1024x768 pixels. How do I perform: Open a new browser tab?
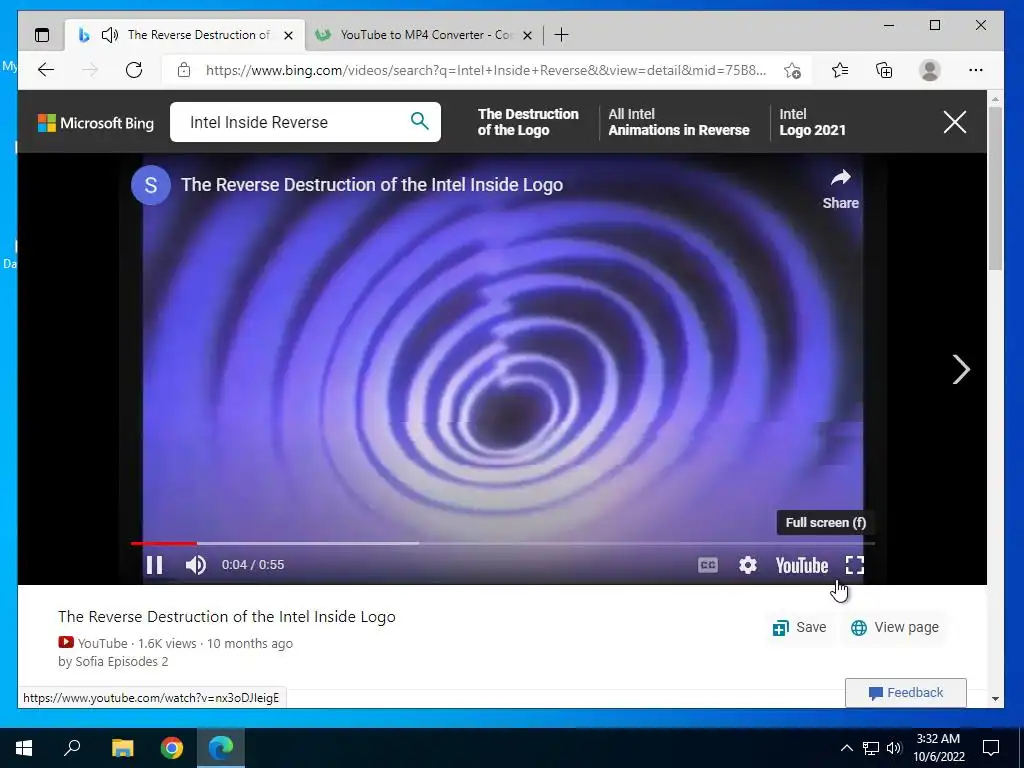point(561,35)
